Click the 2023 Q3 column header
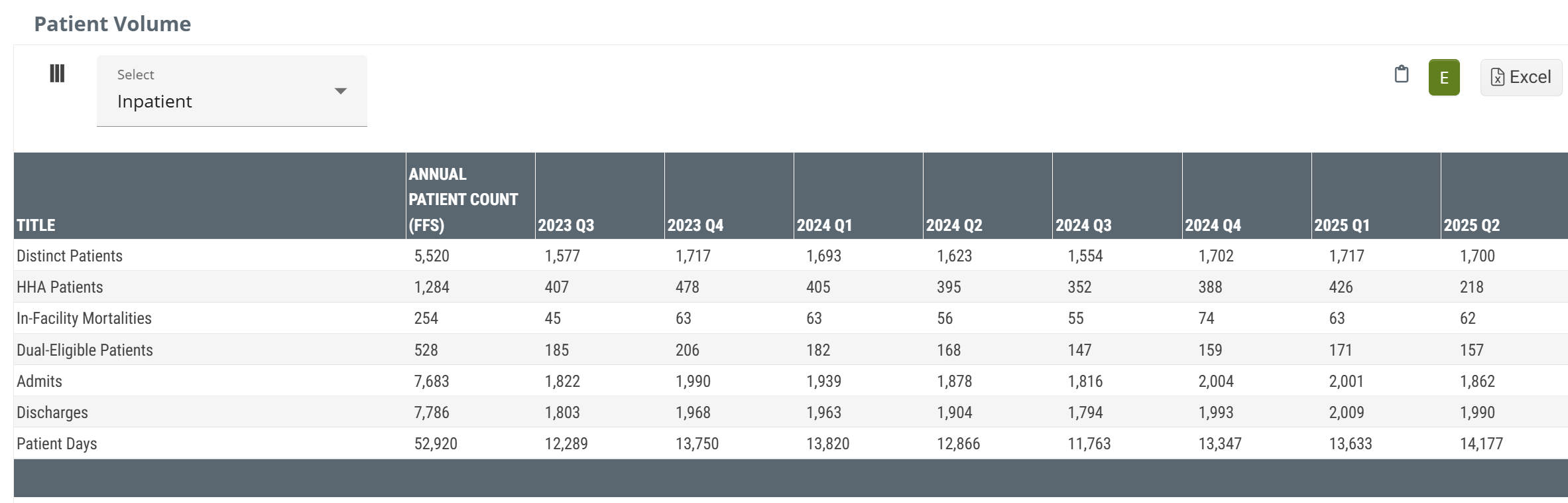The width and height of the screenshot is (1568, 503). (x=566, y=225)
